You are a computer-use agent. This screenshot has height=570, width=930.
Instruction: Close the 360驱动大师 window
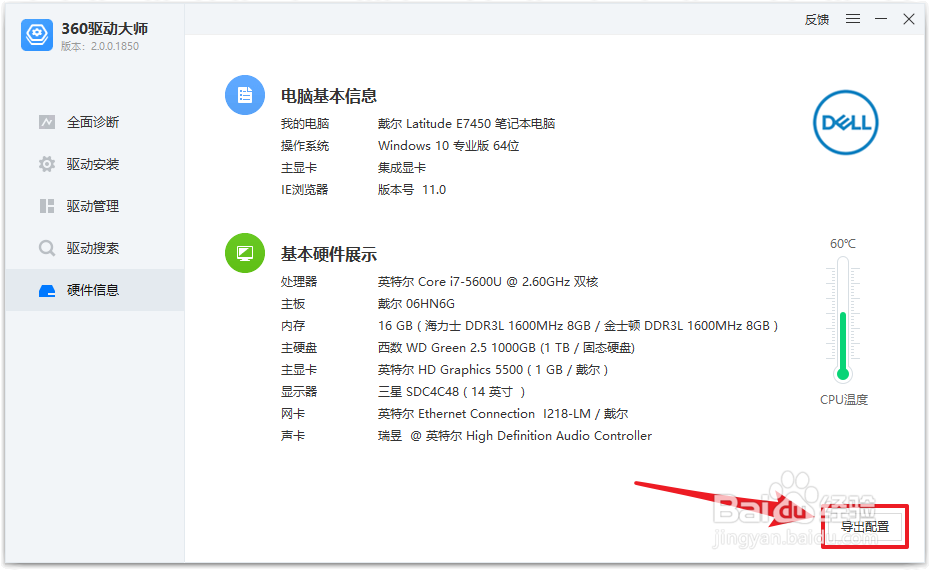pyautogui.click(x=909, y=19)
